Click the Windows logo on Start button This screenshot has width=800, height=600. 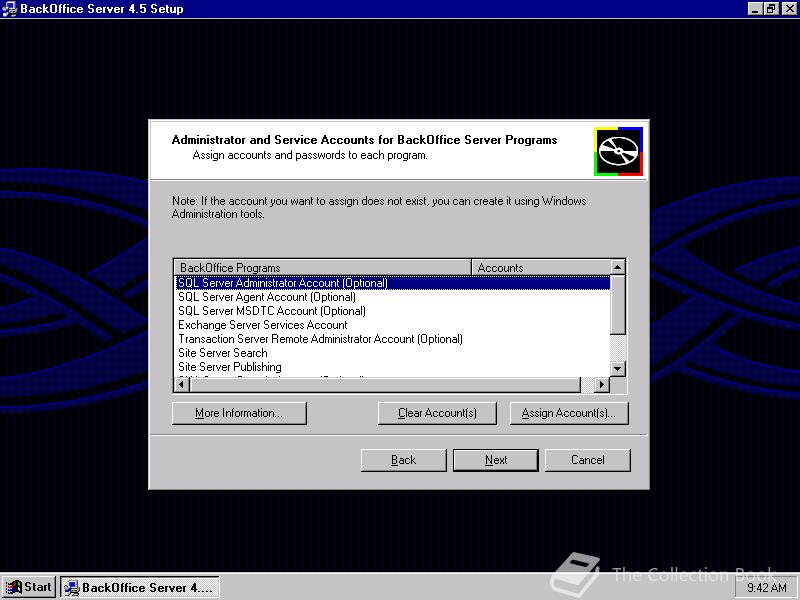point(14,587)
